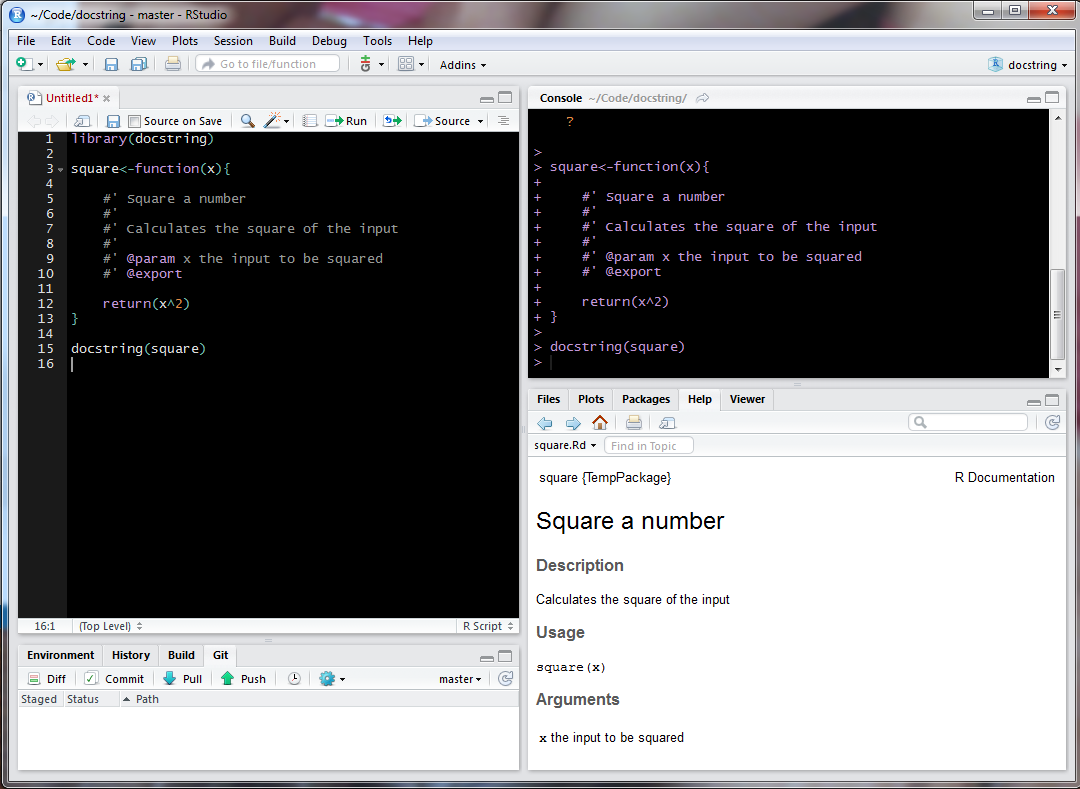
Task: Toggle Source on Save checkbox
Action: click(x=135, y=121)
